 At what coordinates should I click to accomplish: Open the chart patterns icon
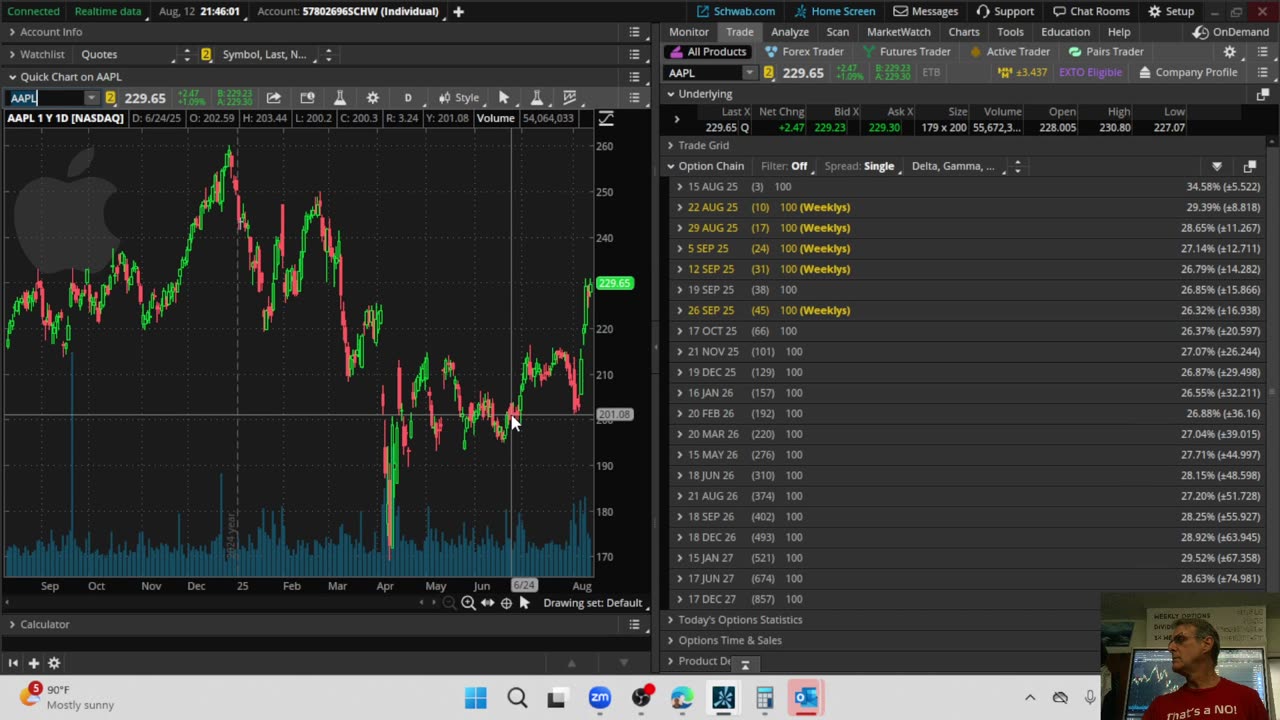click(569, 97)
